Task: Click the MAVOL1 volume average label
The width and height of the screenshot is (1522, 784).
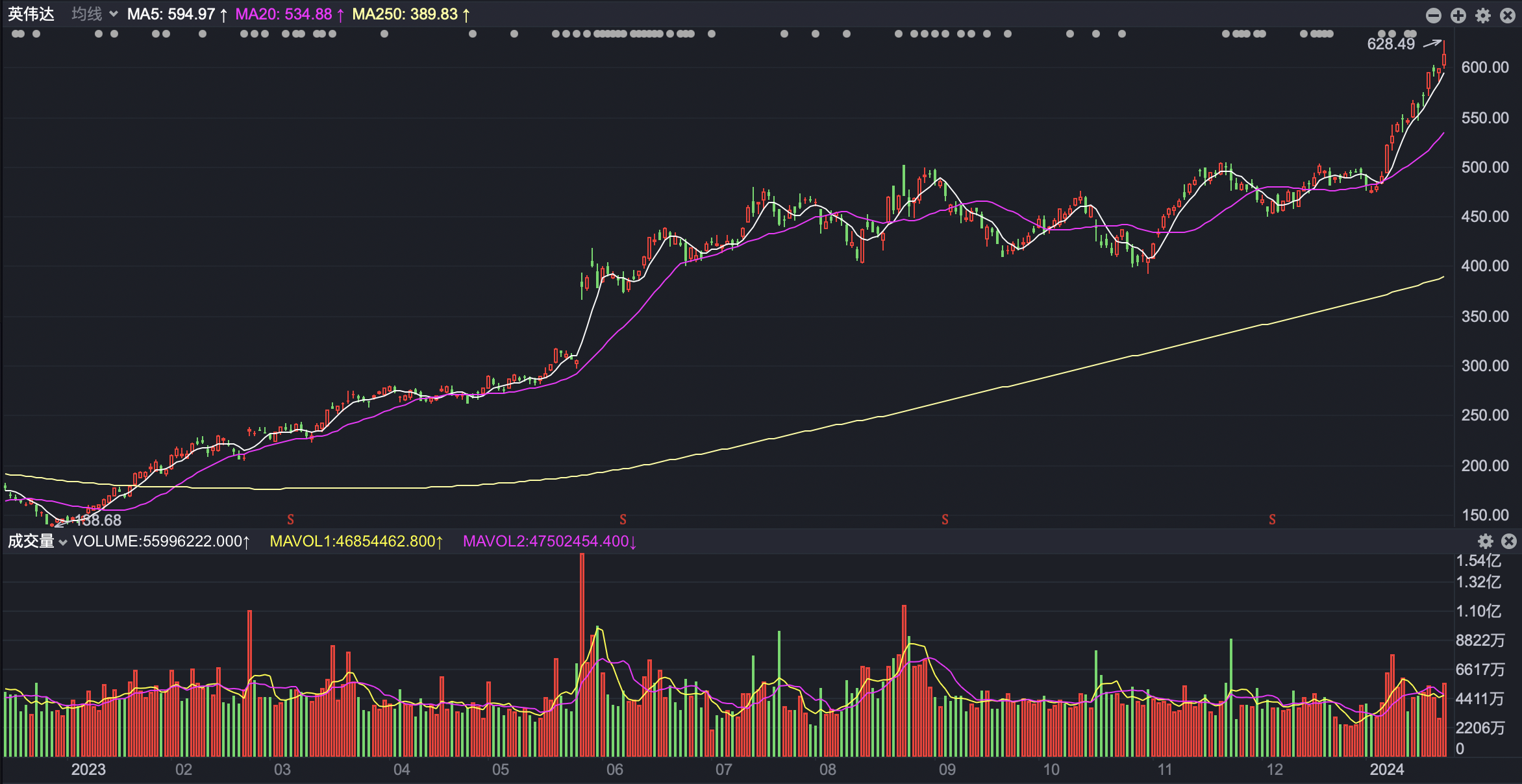Action: 356,541
